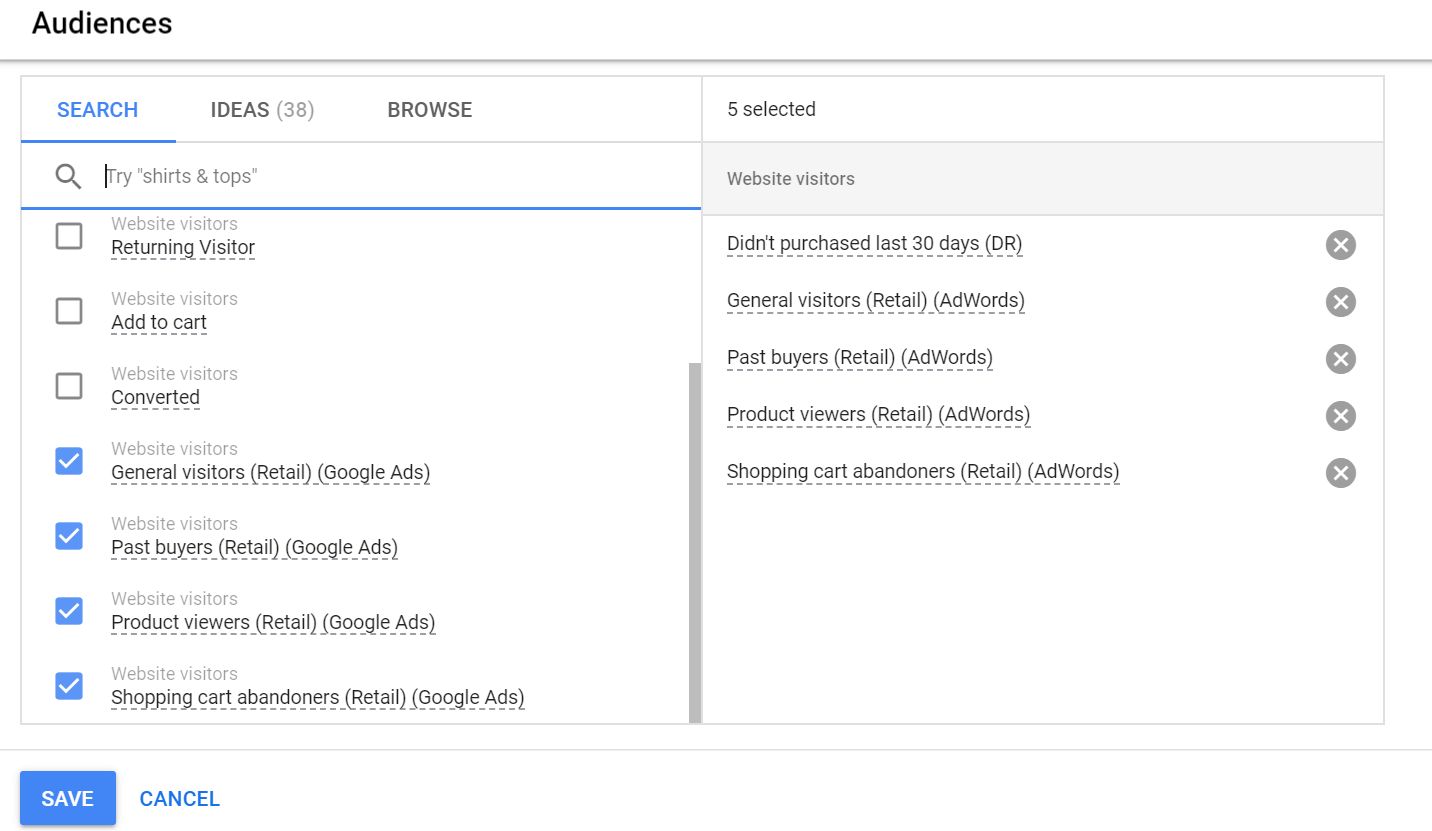Switch to the IDEAS (38) tab

pyautogui.click(x=262, y=110)
